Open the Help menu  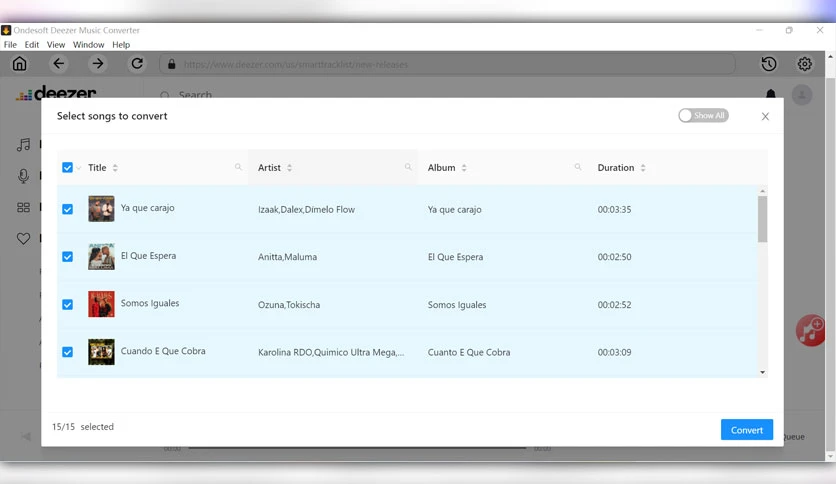121,45
